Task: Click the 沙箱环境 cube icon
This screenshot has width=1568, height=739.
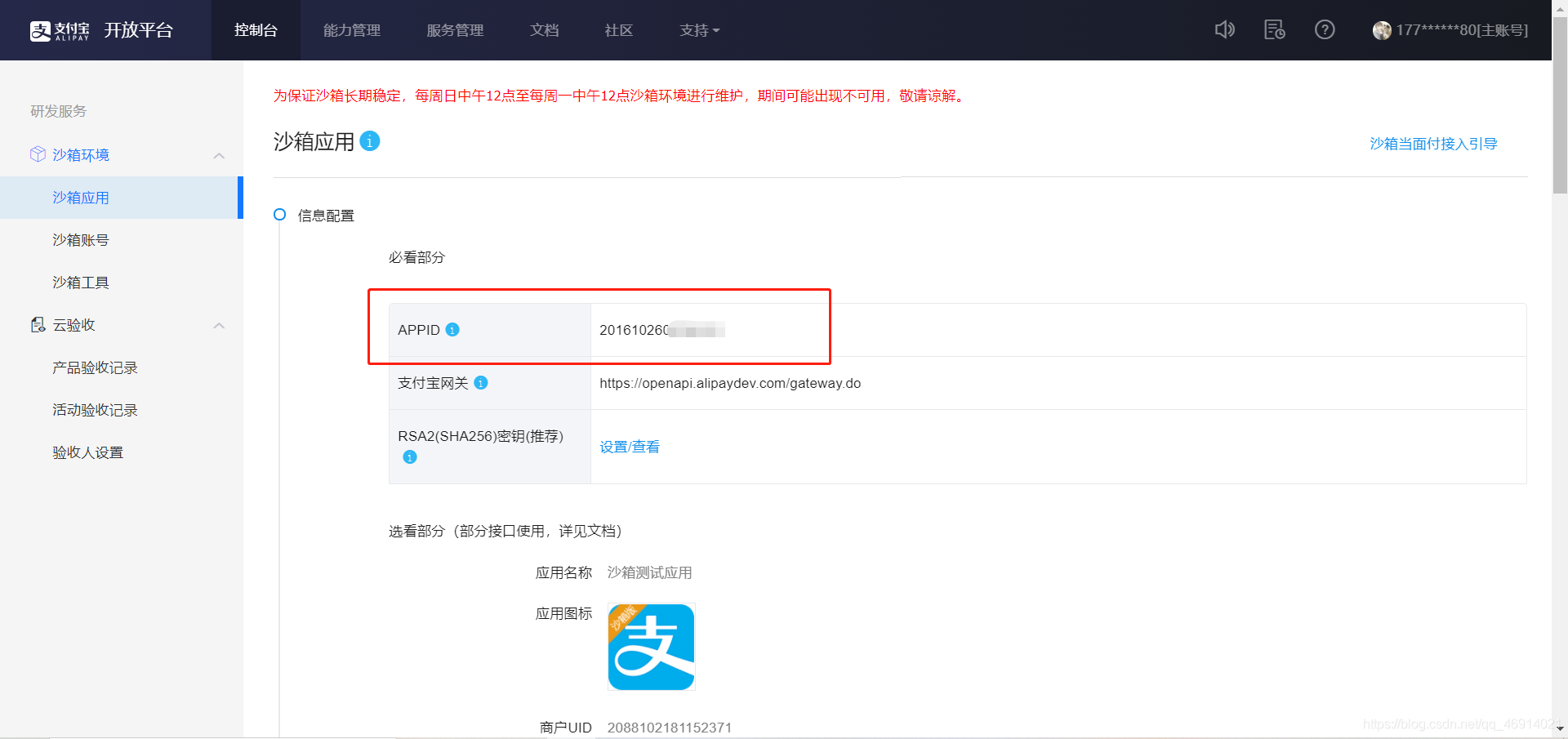Action: pyautogui.click(x=38, y=154)
